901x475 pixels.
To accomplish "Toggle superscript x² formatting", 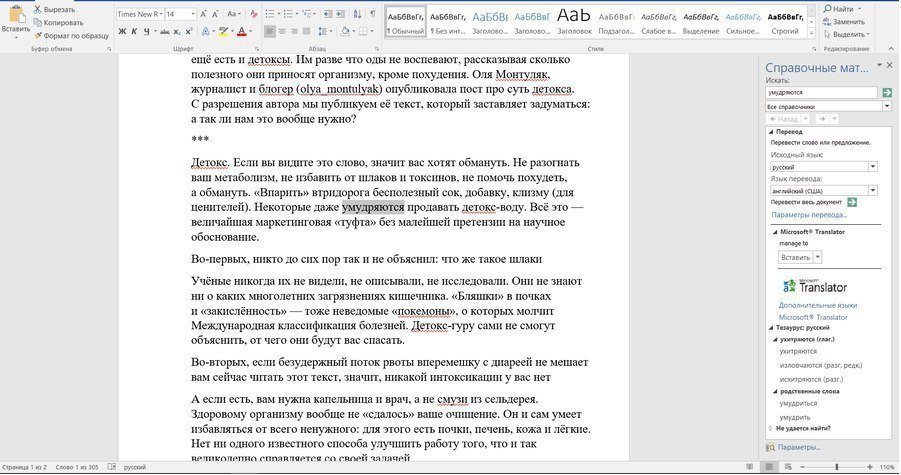I will point(187,32).
